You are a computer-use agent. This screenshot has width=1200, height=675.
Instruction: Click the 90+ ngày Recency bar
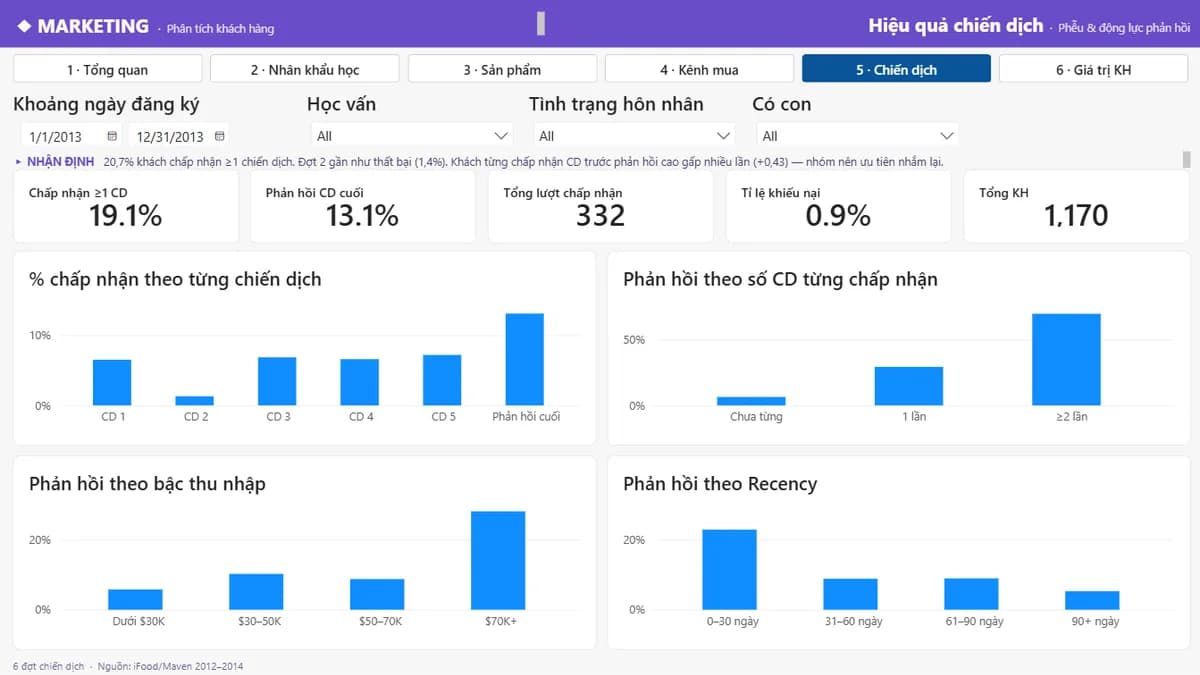click(x=1092, y=600)
